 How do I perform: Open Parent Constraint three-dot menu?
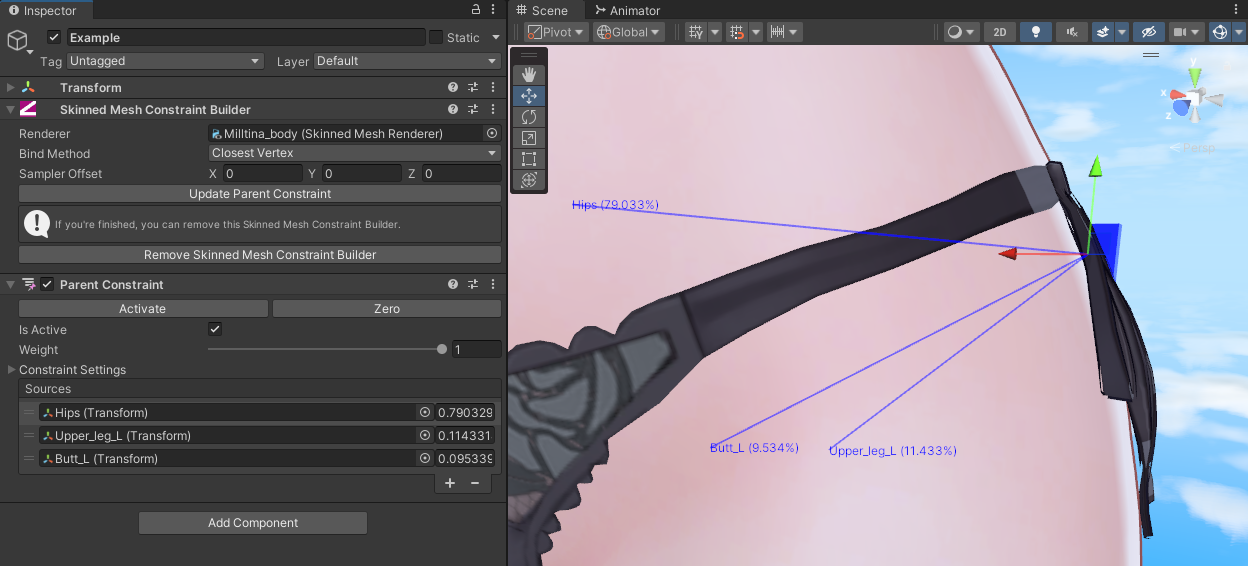tap(492, 285)
